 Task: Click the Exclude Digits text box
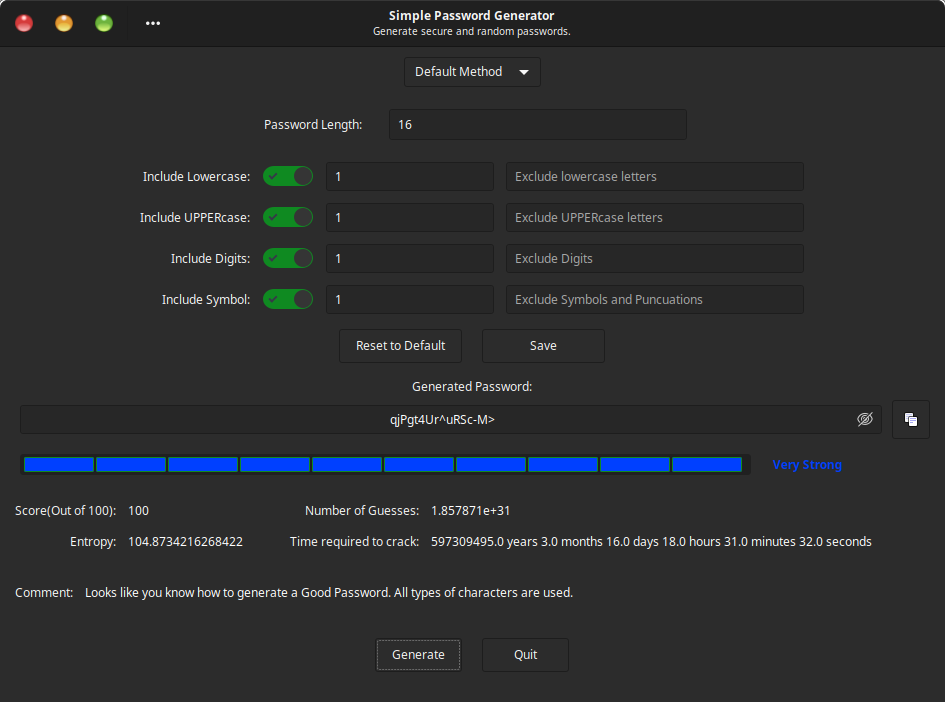[x=654, y=259]
